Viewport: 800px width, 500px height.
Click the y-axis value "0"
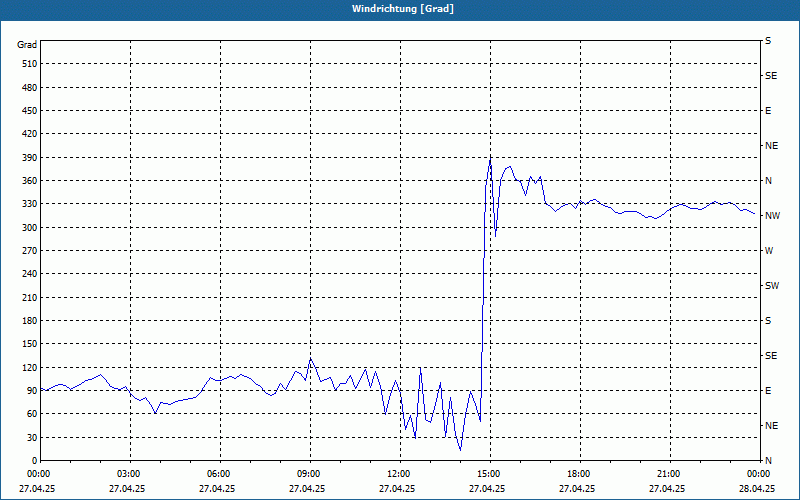(x=35, y=461)
